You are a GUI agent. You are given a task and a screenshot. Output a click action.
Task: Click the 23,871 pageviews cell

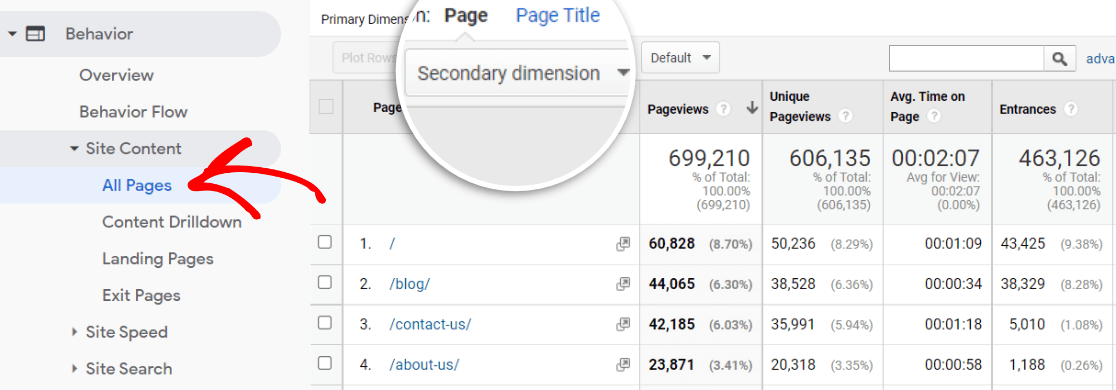pyautogui.click(x=672, y=364)
